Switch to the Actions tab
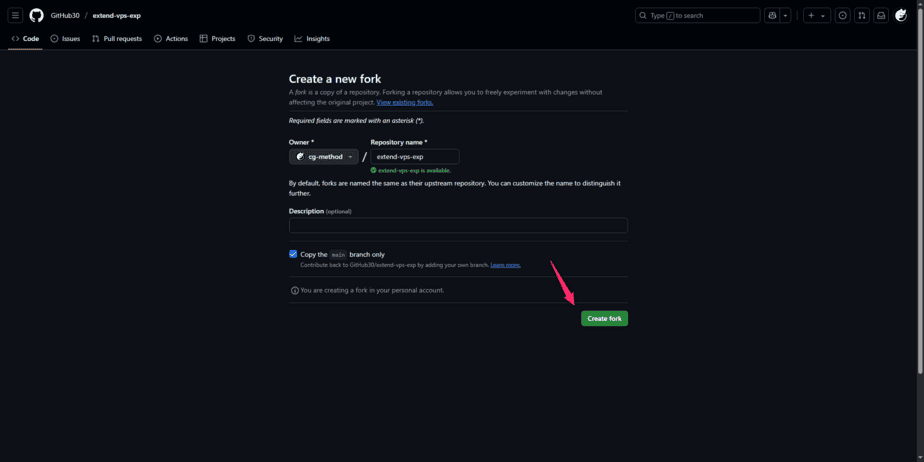Image resolution: width=924 pixels, height=462 pixels. 171,39
